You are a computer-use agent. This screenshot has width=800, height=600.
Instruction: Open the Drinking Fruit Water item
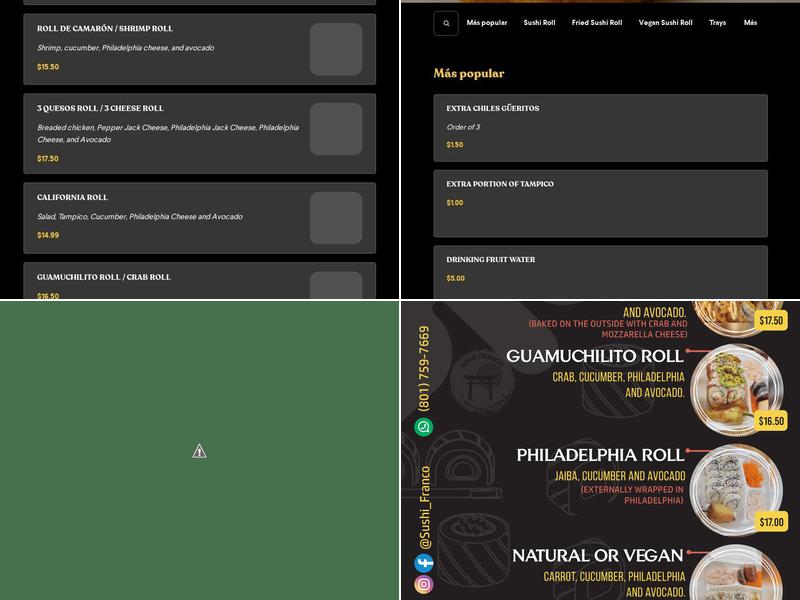(x=601, y=272)
